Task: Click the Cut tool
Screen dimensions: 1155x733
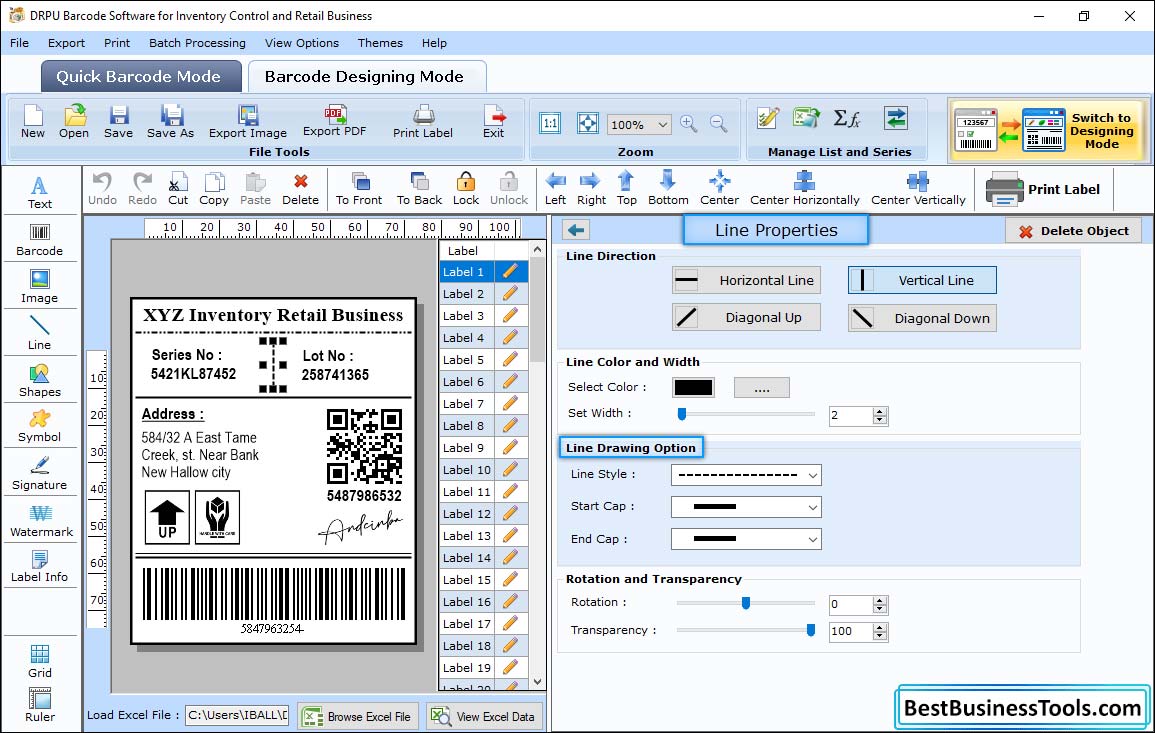Action: tap(178, 189)
